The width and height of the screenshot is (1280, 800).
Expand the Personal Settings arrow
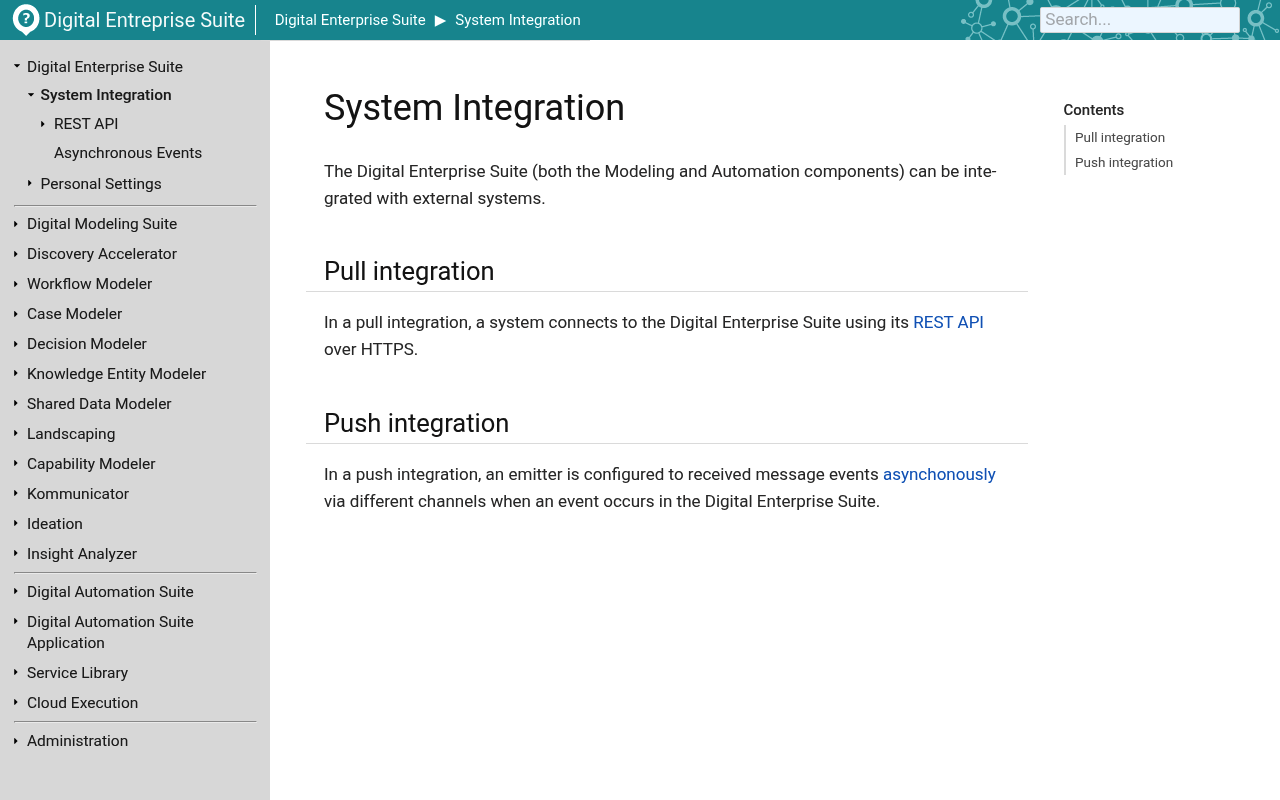point(30,183)
